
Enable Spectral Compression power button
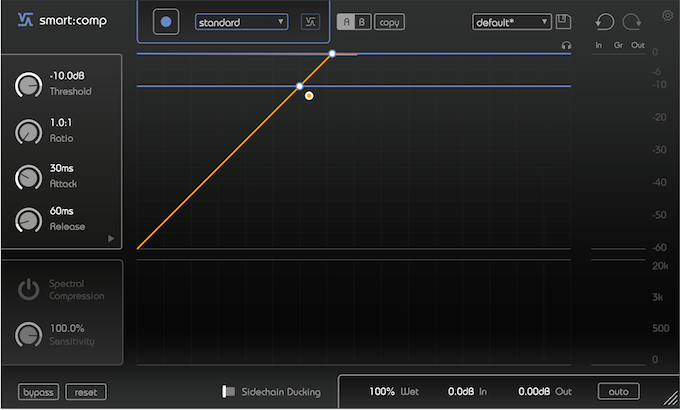29,289
